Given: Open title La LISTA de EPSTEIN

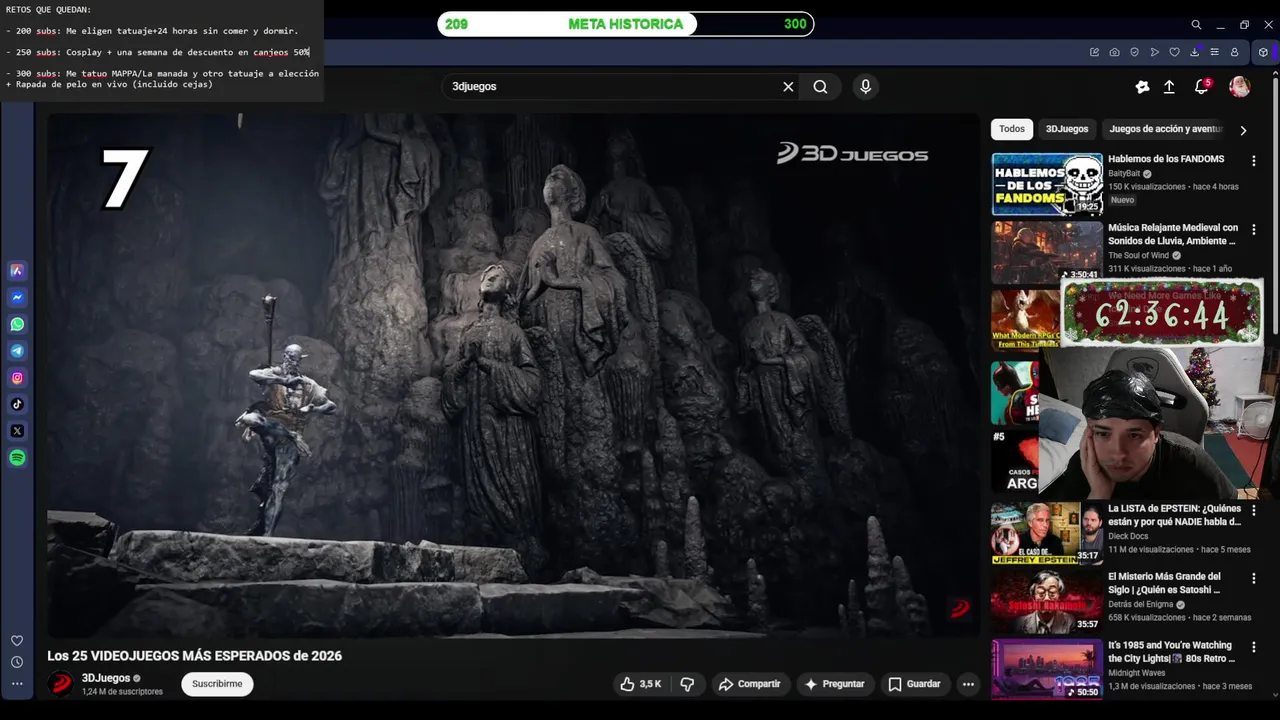Looking at the screenshot, I should (1174, 515).
